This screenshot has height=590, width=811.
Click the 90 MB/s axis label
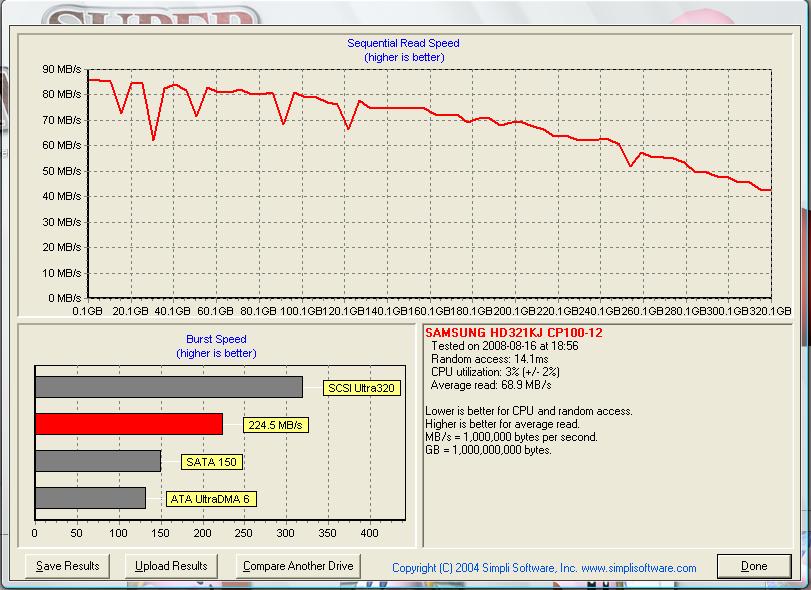(61, 69)
